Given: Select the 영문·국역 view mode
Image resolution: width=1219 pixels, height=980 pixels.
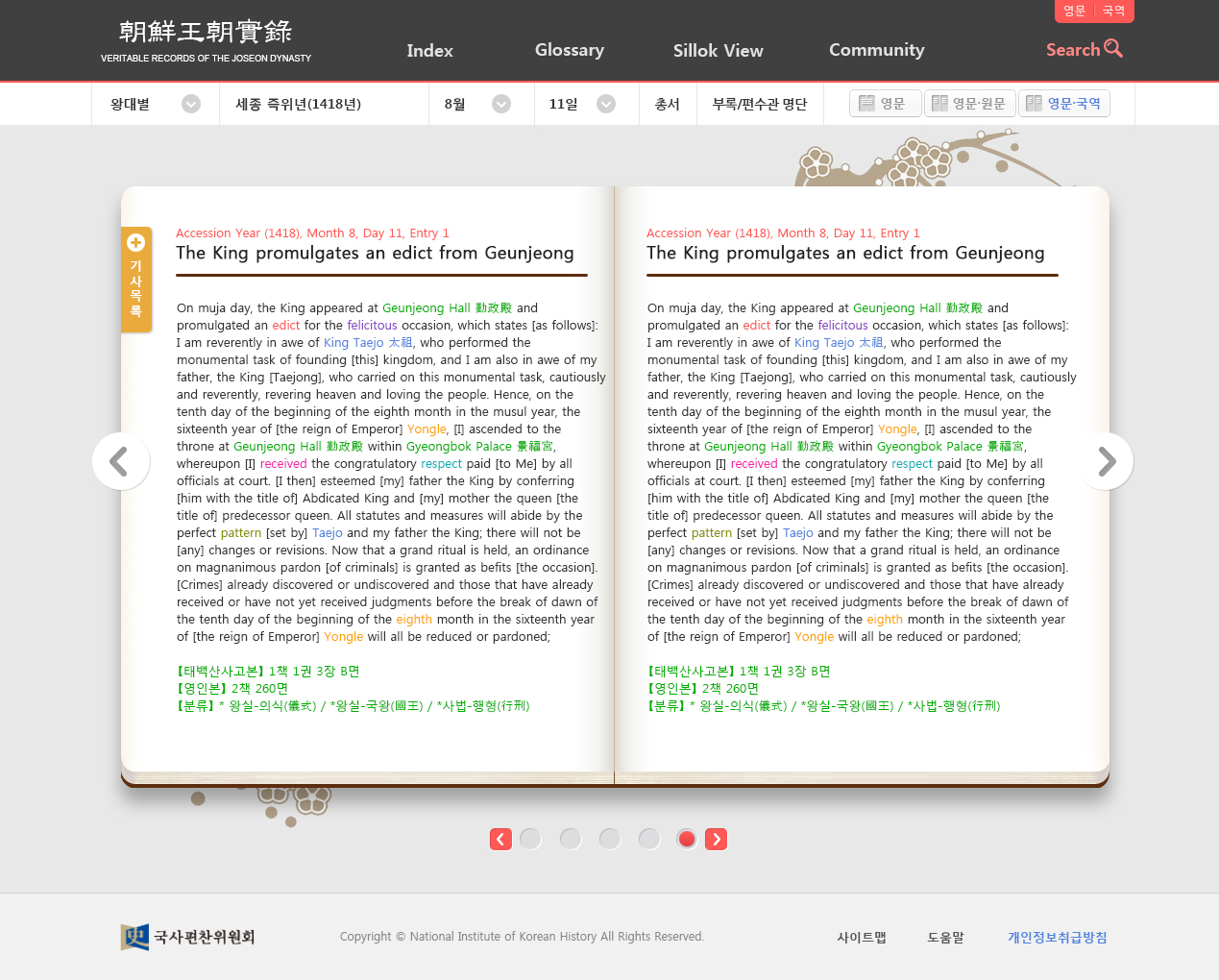Looking at the screenshot, I should point(1063,104).
